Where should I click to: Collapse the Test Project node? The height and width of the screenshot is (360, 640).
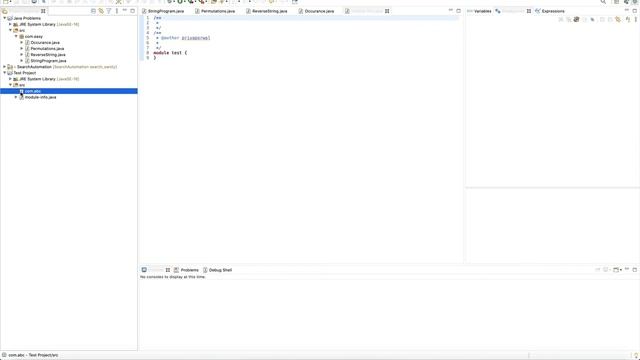tap(4, 73)
